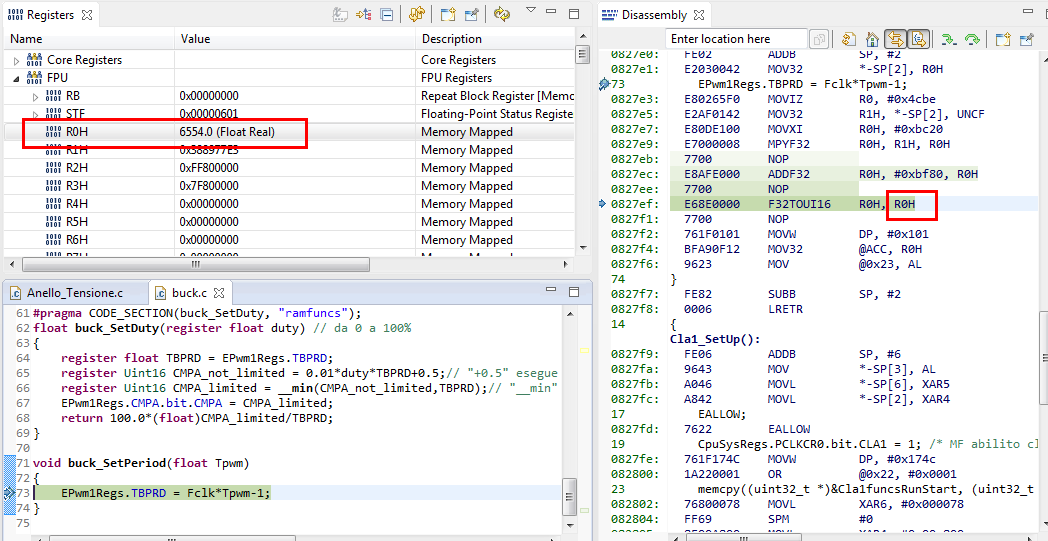Click the register layout arrows icon

click(x=417, y=14)
